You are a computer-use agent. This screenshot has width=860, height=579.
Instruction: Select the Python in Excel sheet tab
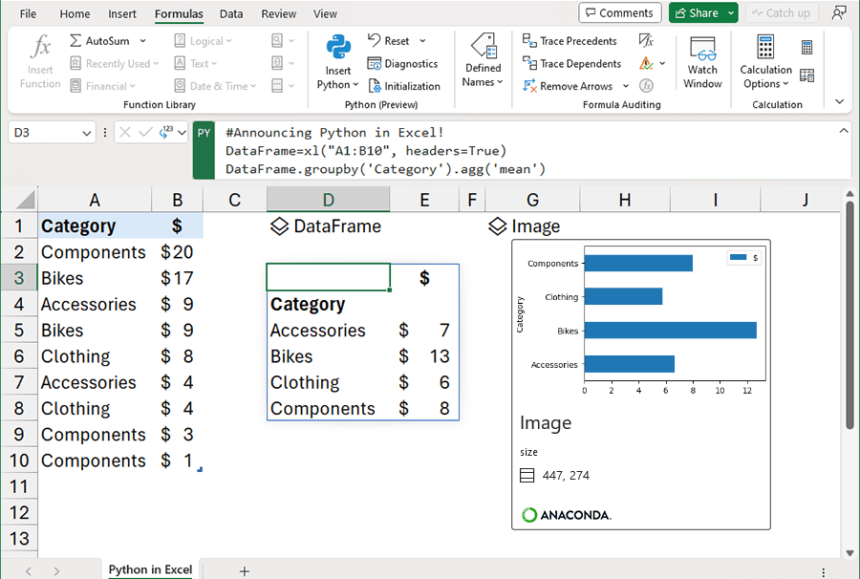(150, 569)
